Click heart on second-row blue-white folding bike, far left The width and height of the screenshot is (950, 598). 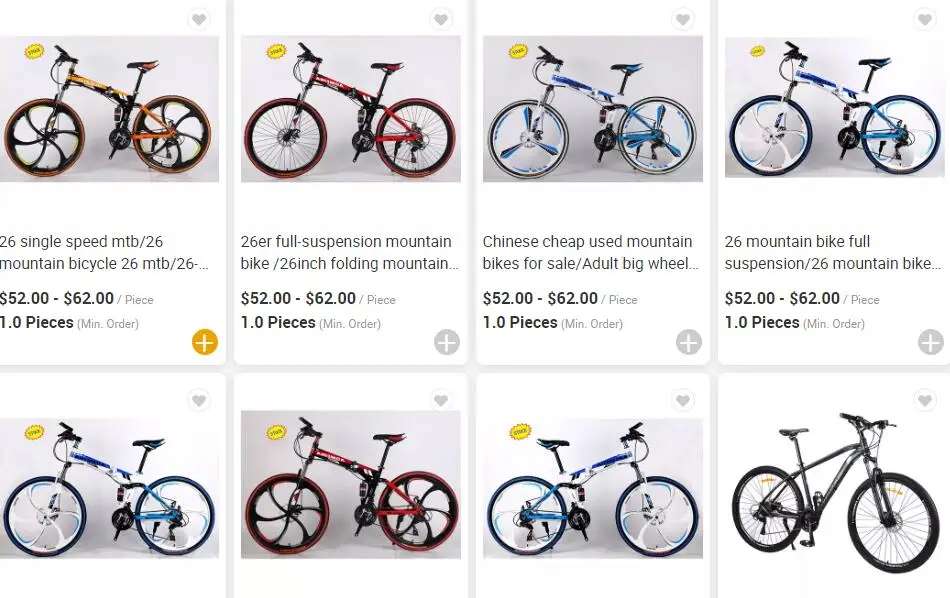coord(199,401)
